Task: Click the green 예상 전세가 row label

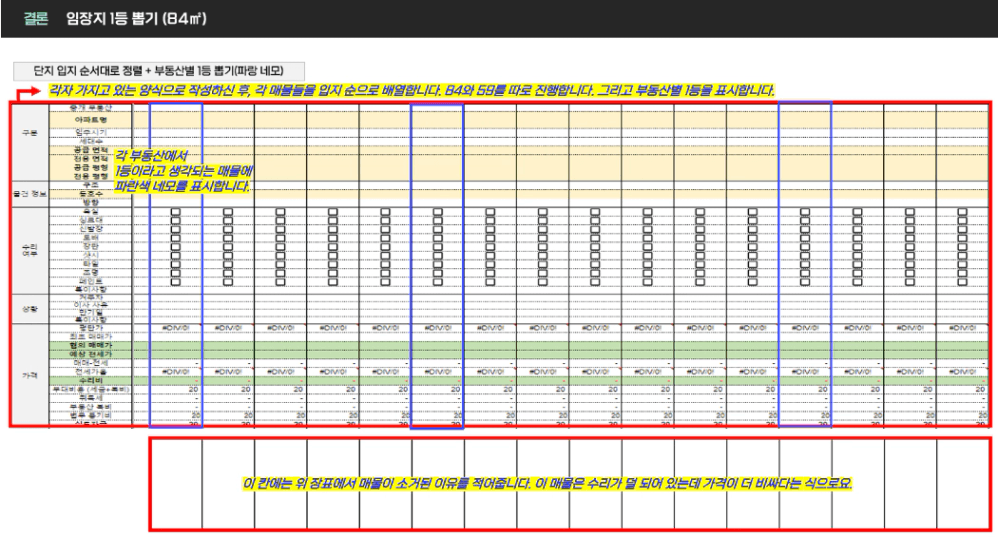Action: coord(90,354)
